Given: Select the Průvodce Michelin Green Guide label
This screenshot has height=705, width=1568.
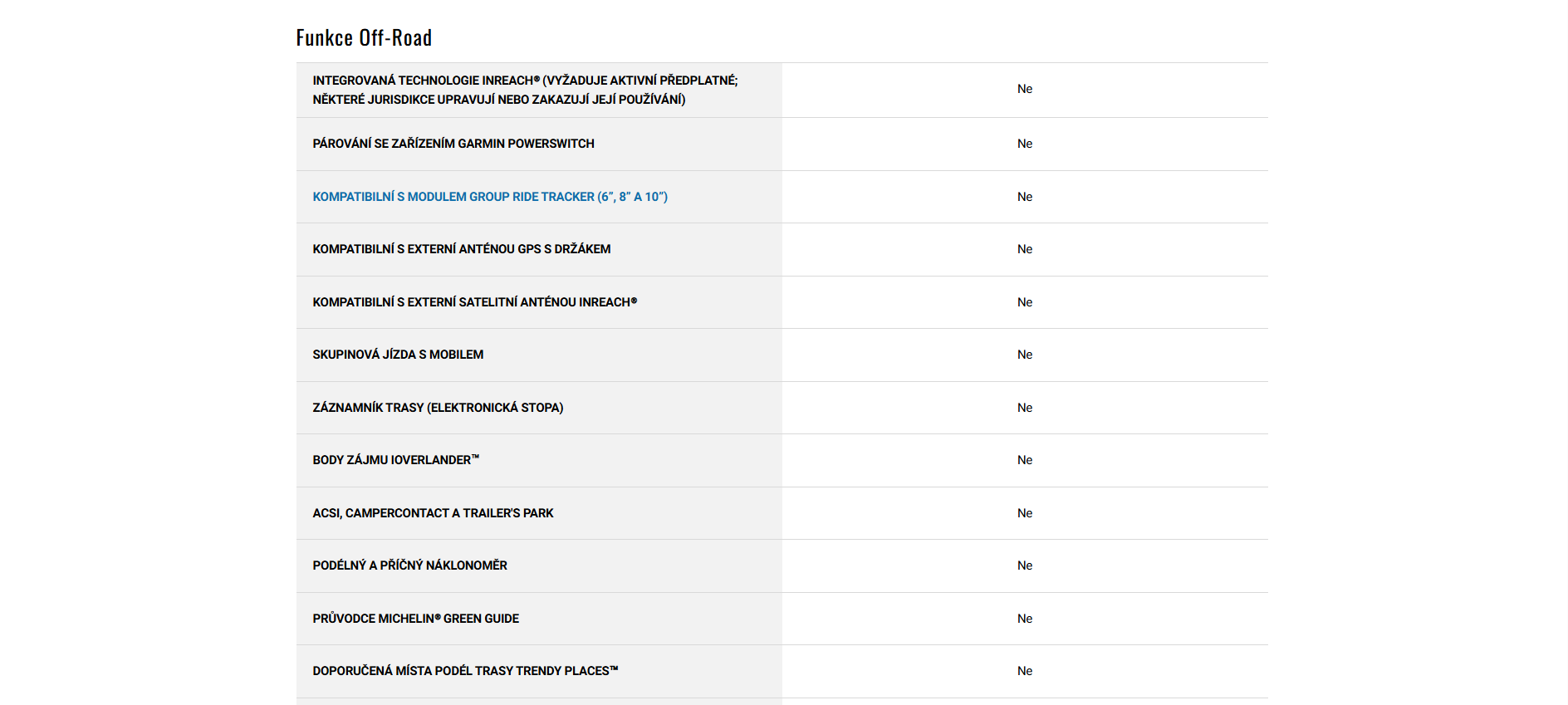Looking at the screenshot, I should 415,619.
